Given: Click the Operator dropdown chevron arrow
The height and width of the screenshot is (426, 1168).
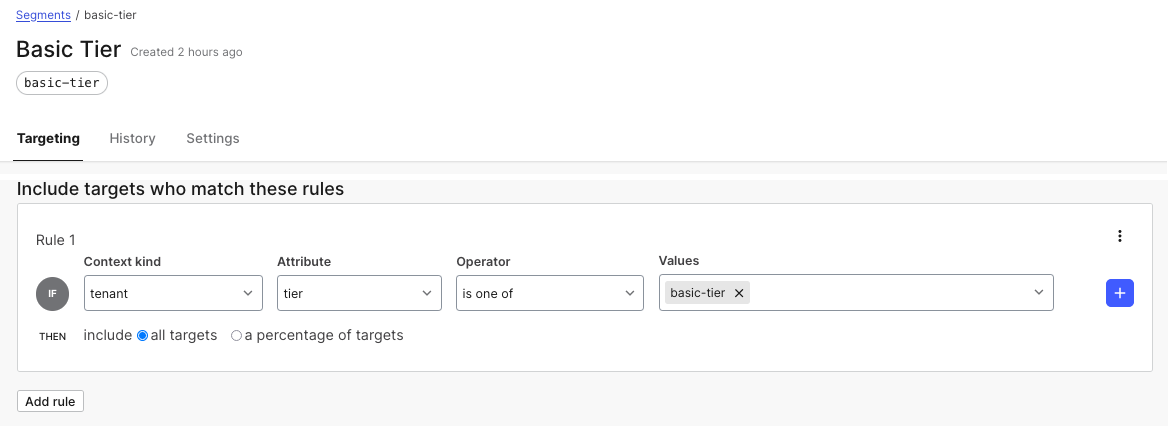Looking at the screenshot, I should tap(629, 293).
